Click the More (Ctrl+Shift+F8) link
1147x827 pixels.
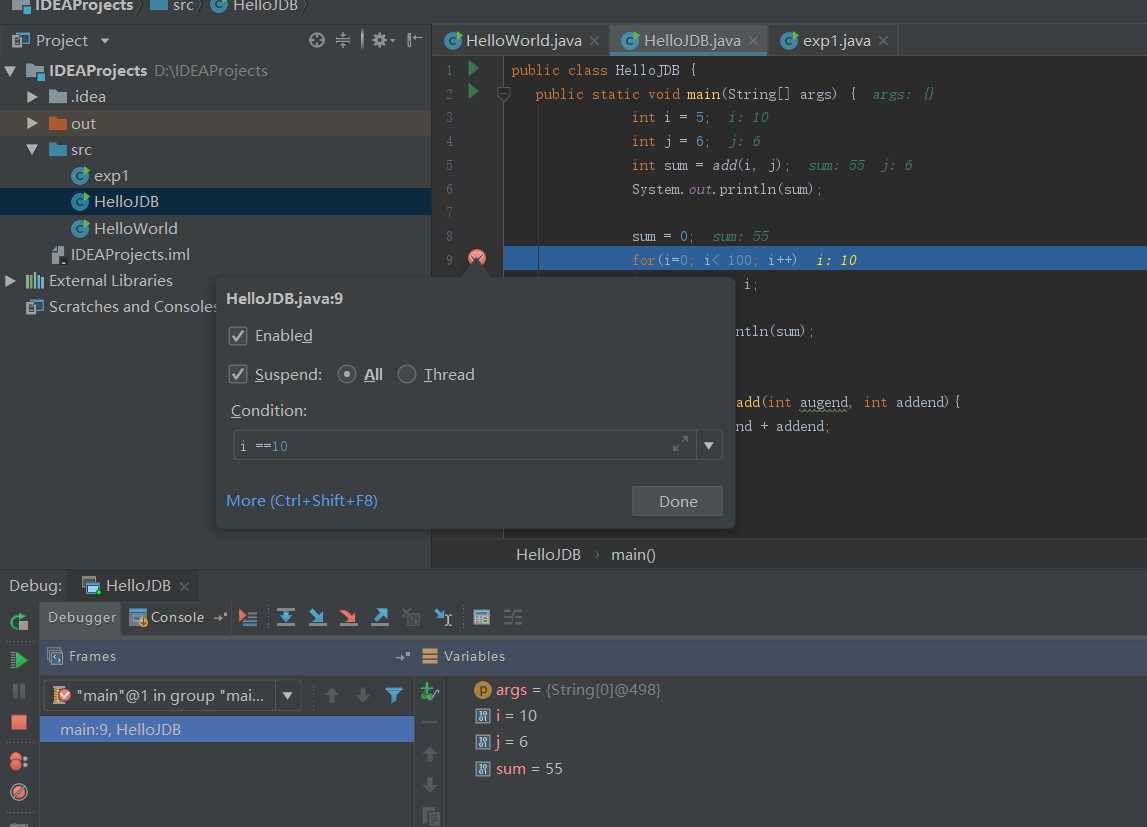pyautogui.click(x=302, y=501)
